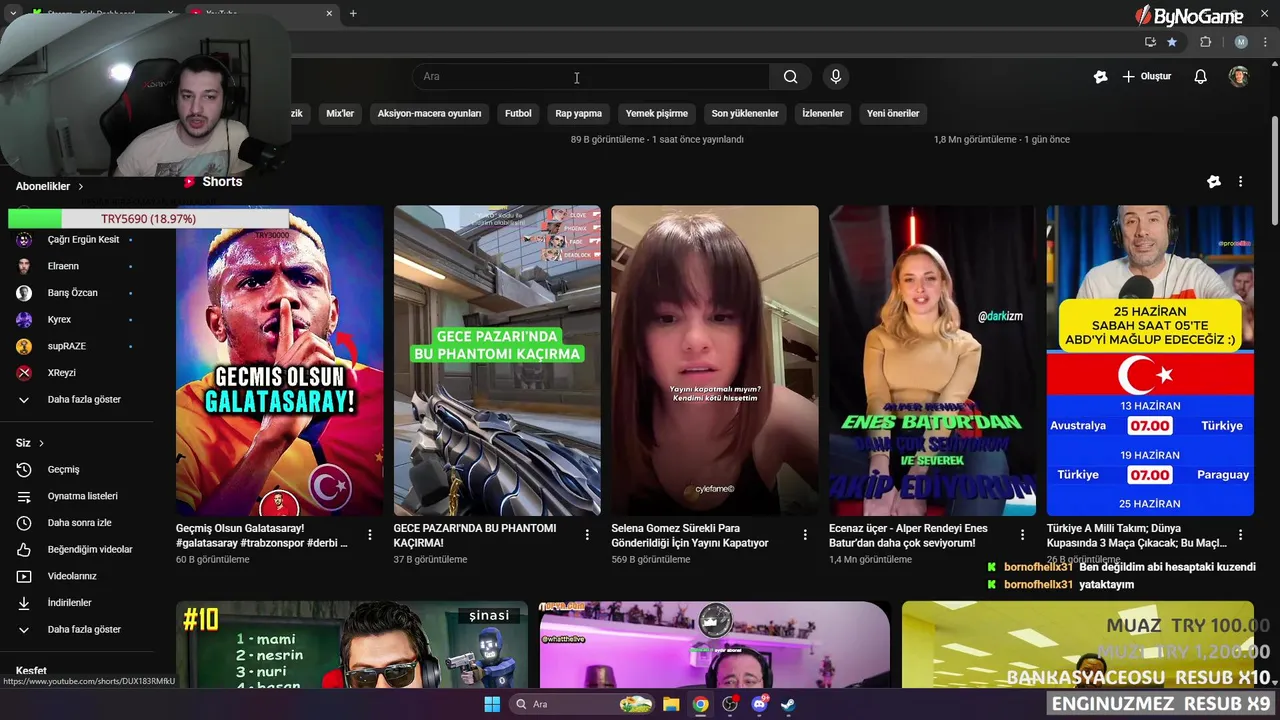Image resolution: width=1280 pixels, height=720 pixels.
Task: Open Windows Start menu
Action: [492, 704]
